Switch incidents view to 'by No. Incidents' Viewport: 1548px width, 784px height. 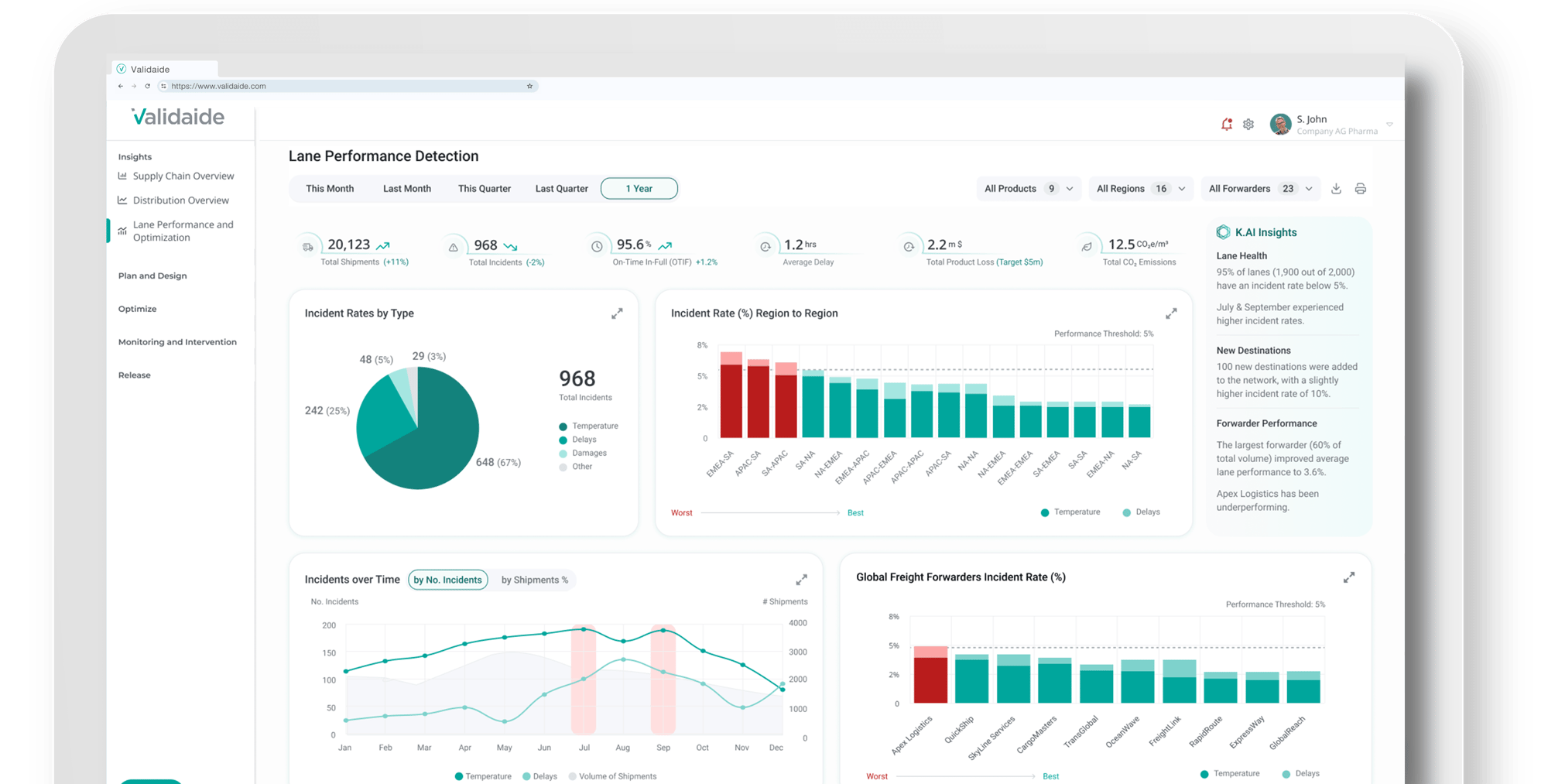click(447, 580)
